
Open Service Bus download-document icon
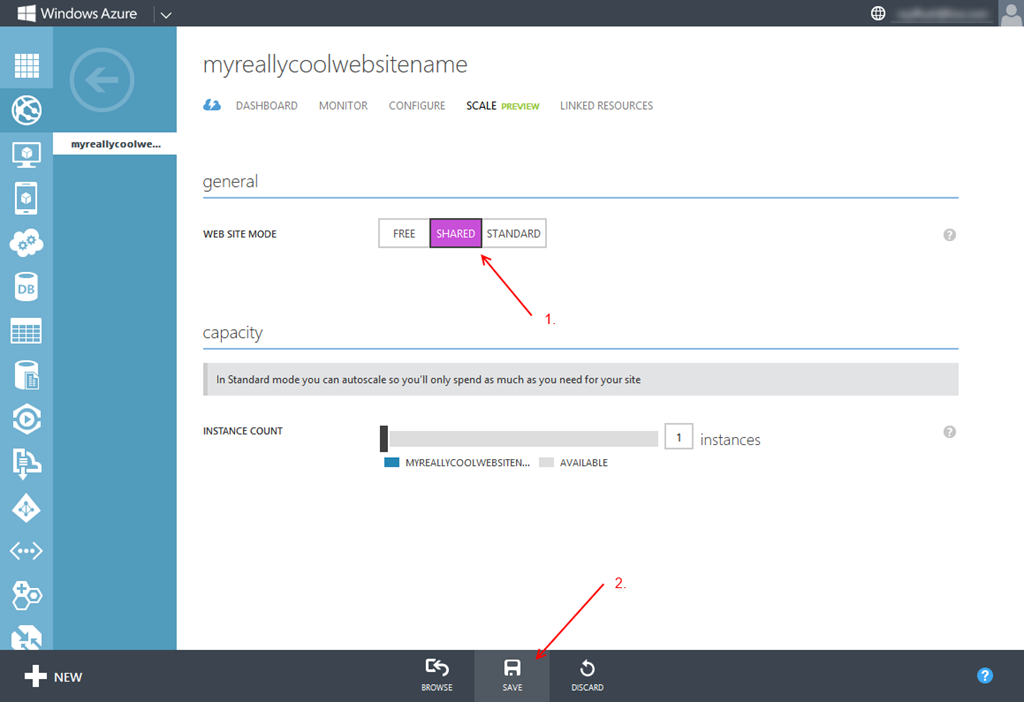tap(26, 464)
